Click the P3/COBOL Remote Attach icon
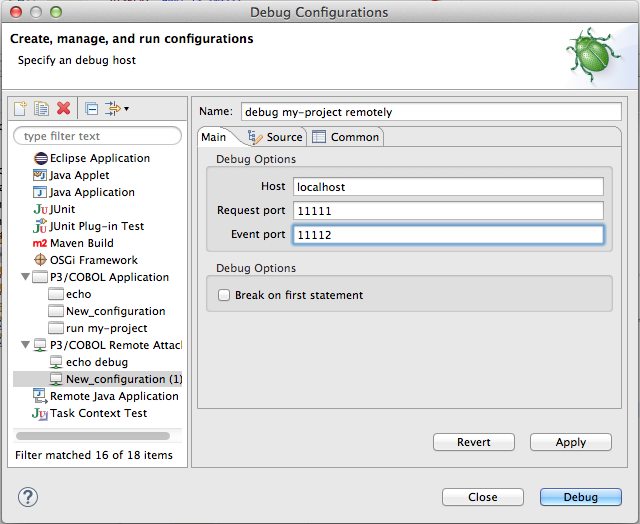Screen dimensions: 640x524 click(40, 345)
